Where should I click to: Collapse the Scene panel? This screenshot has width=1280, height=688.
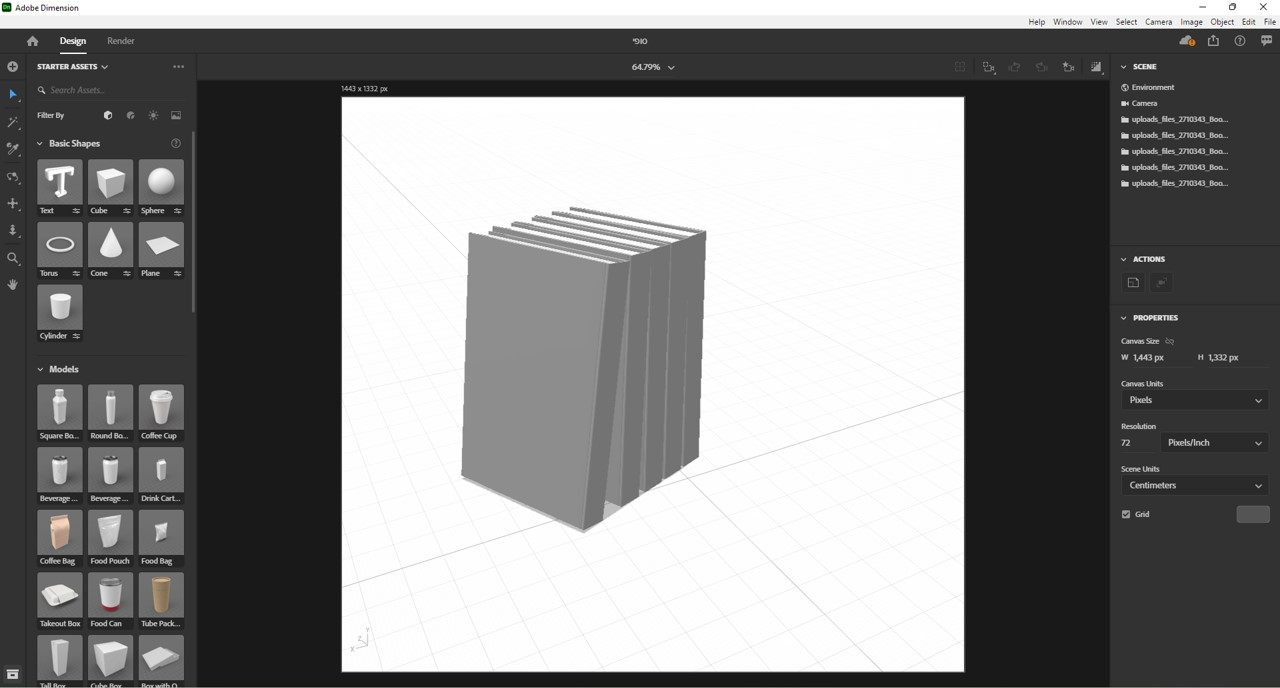[x=1124, y=67]
